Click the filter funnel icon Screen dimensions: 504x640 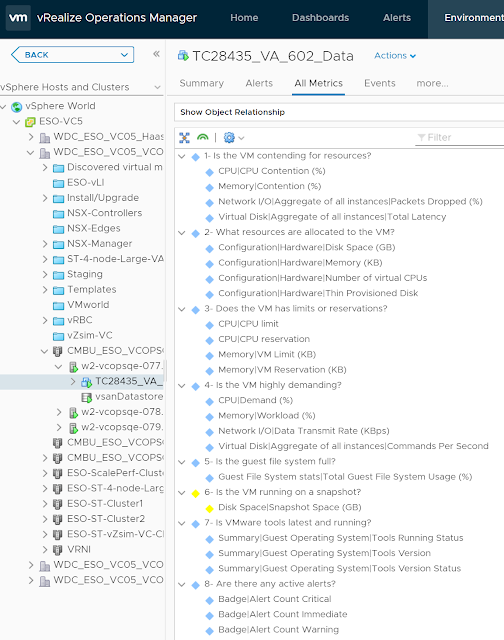[422, 138]
